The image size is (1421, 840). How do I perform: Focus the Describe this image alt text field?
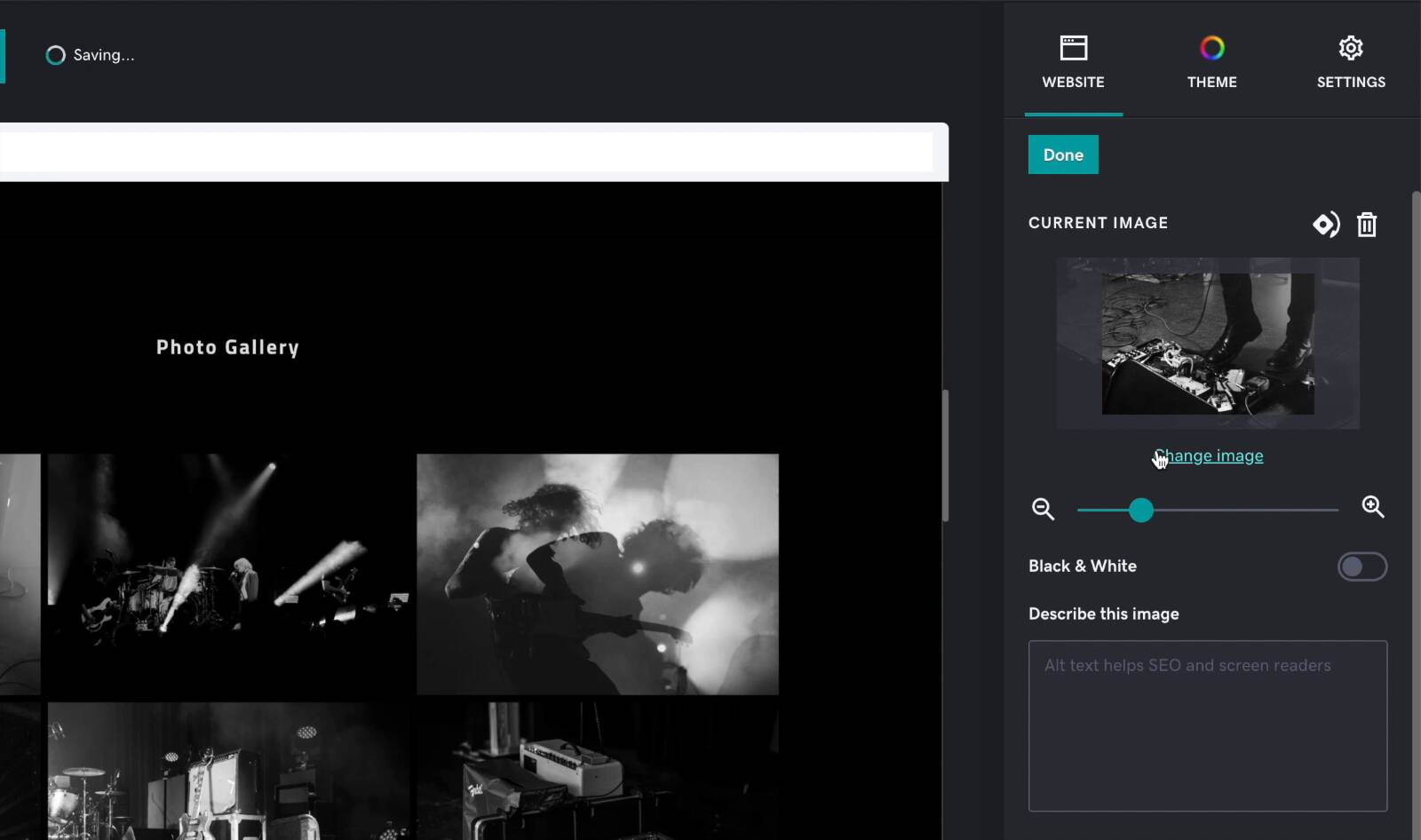click(1207, 725)
